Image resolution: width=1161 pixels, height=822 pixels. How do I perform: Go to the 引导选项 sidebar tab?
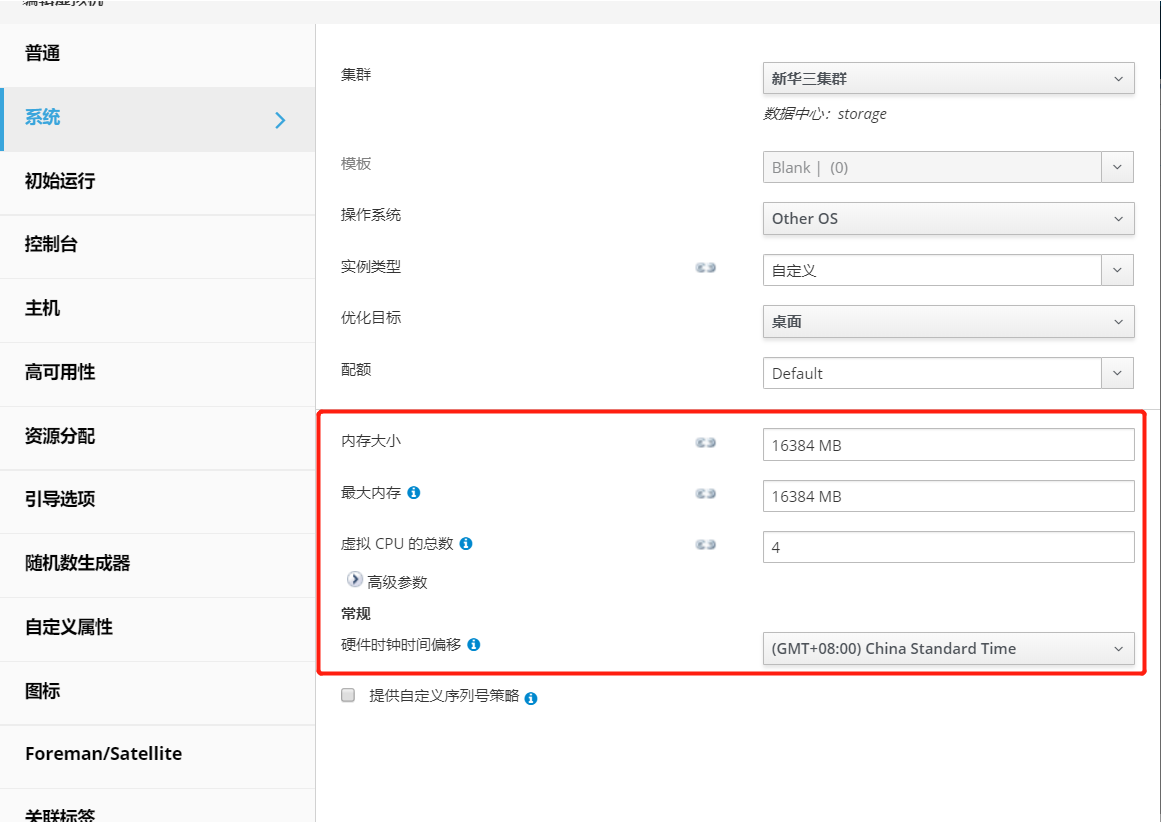[x=60, y=499]
